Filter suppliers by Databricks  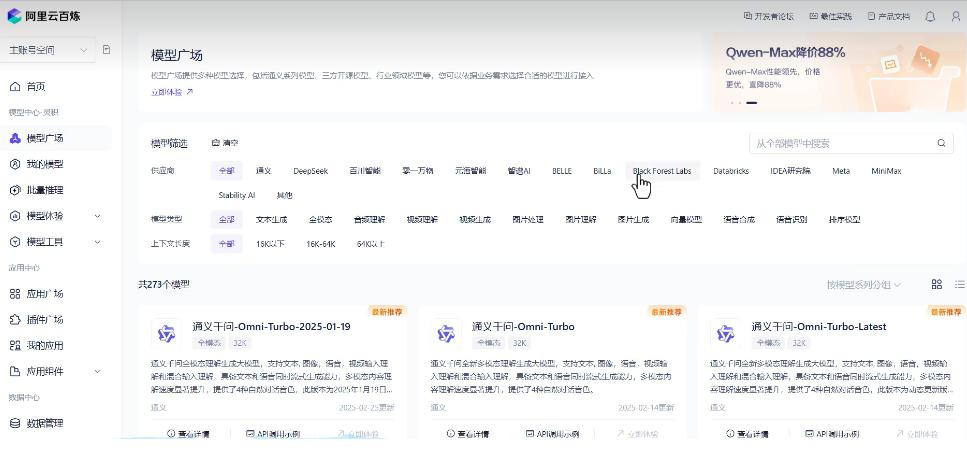click(x=731, y=171)
